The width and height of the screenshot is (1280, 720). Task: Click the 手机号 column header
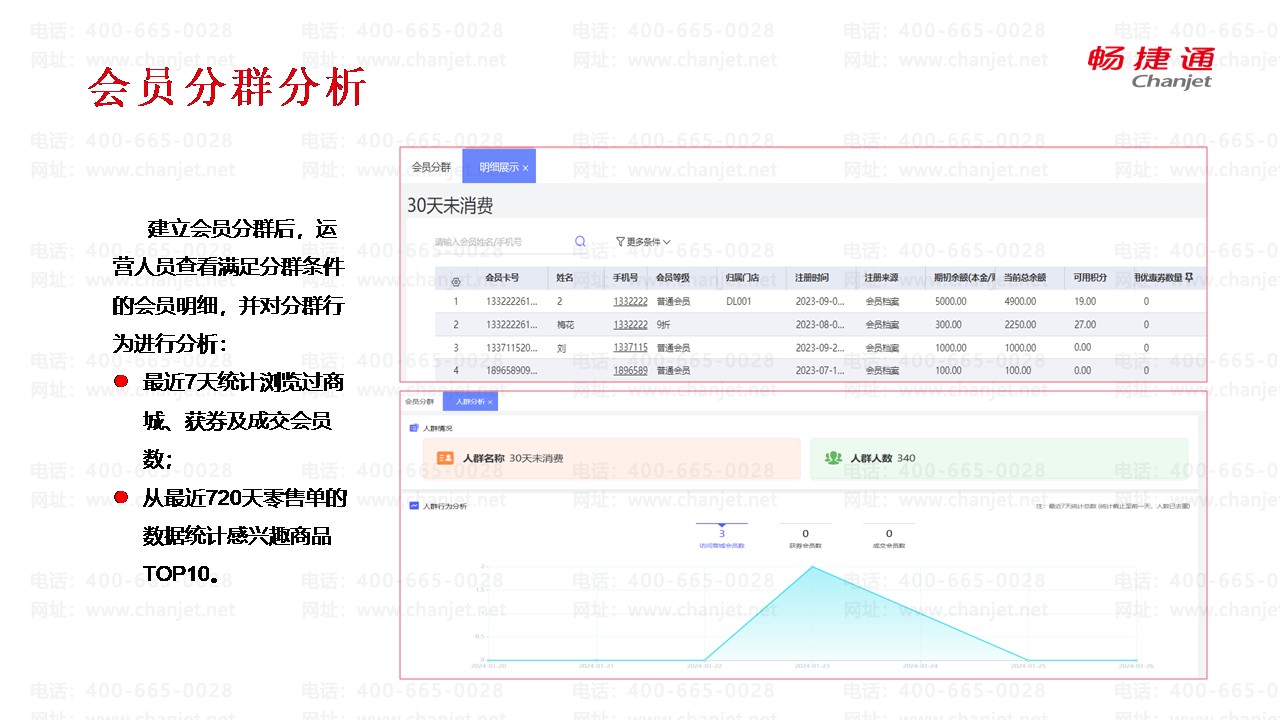pyautogui.click(x=626, y=277)
